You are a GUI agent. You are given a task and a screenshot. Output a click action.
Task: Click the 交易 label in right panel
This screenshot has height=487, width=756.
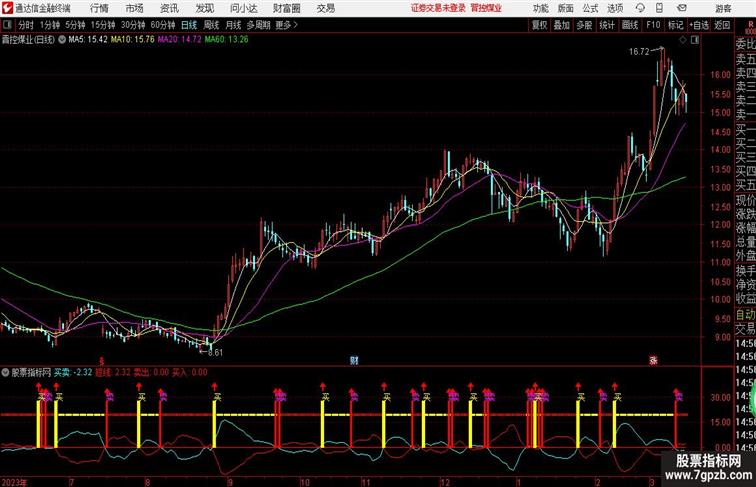click(x=745, y=329)
